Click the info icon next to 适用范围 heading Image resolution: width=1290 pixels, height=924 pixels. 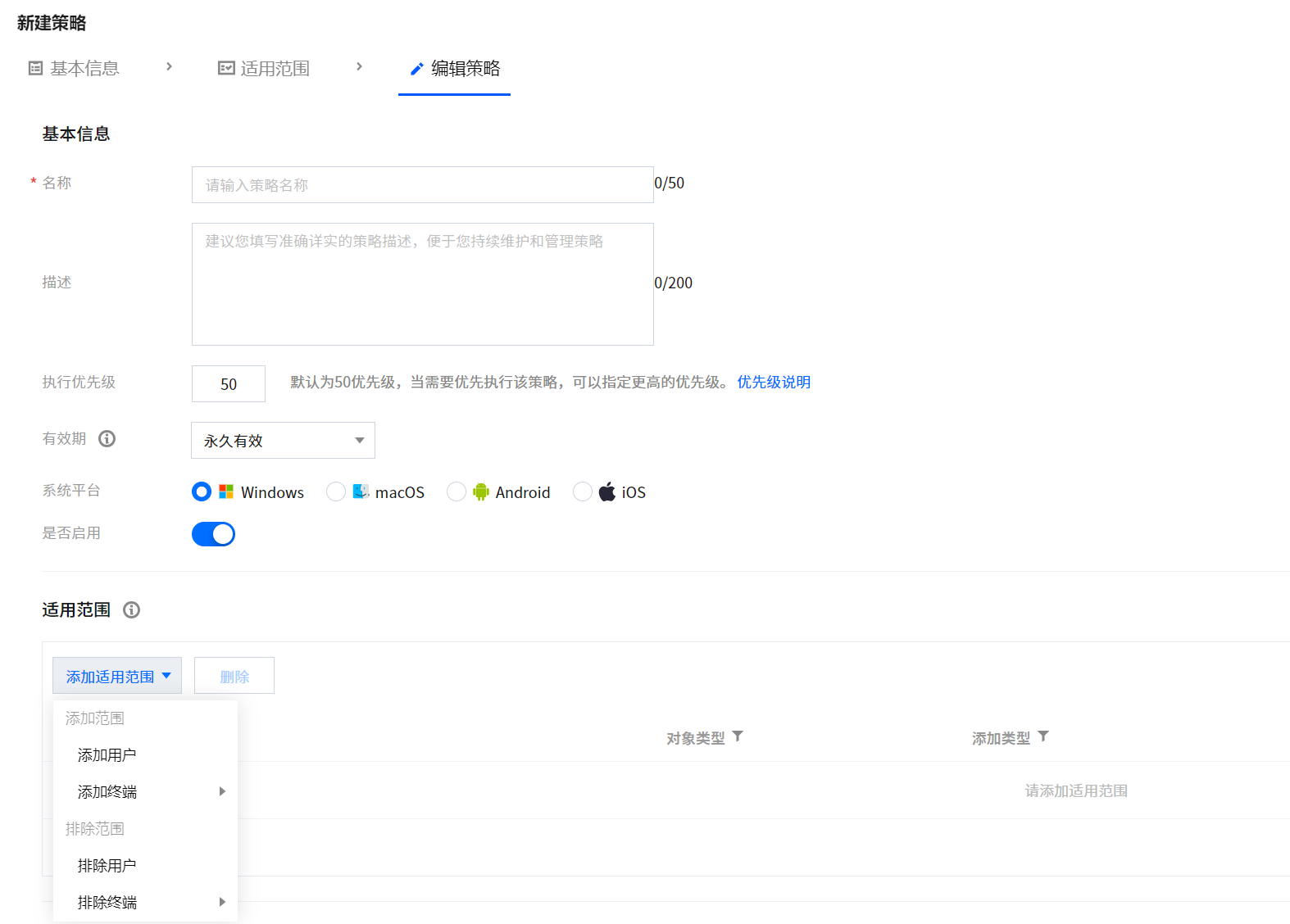(x=131, y=610)
